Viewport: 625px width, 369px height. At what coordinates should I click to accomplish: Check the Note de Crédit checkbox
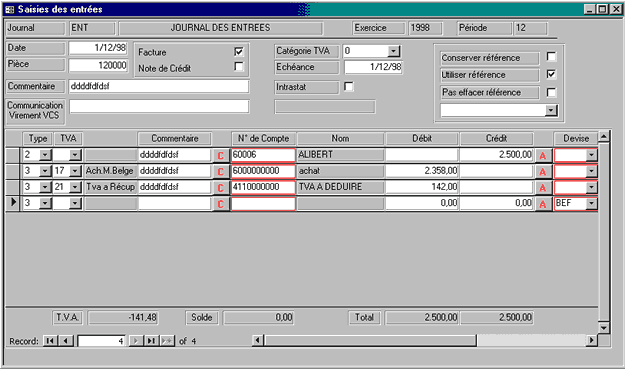[239, 67]
